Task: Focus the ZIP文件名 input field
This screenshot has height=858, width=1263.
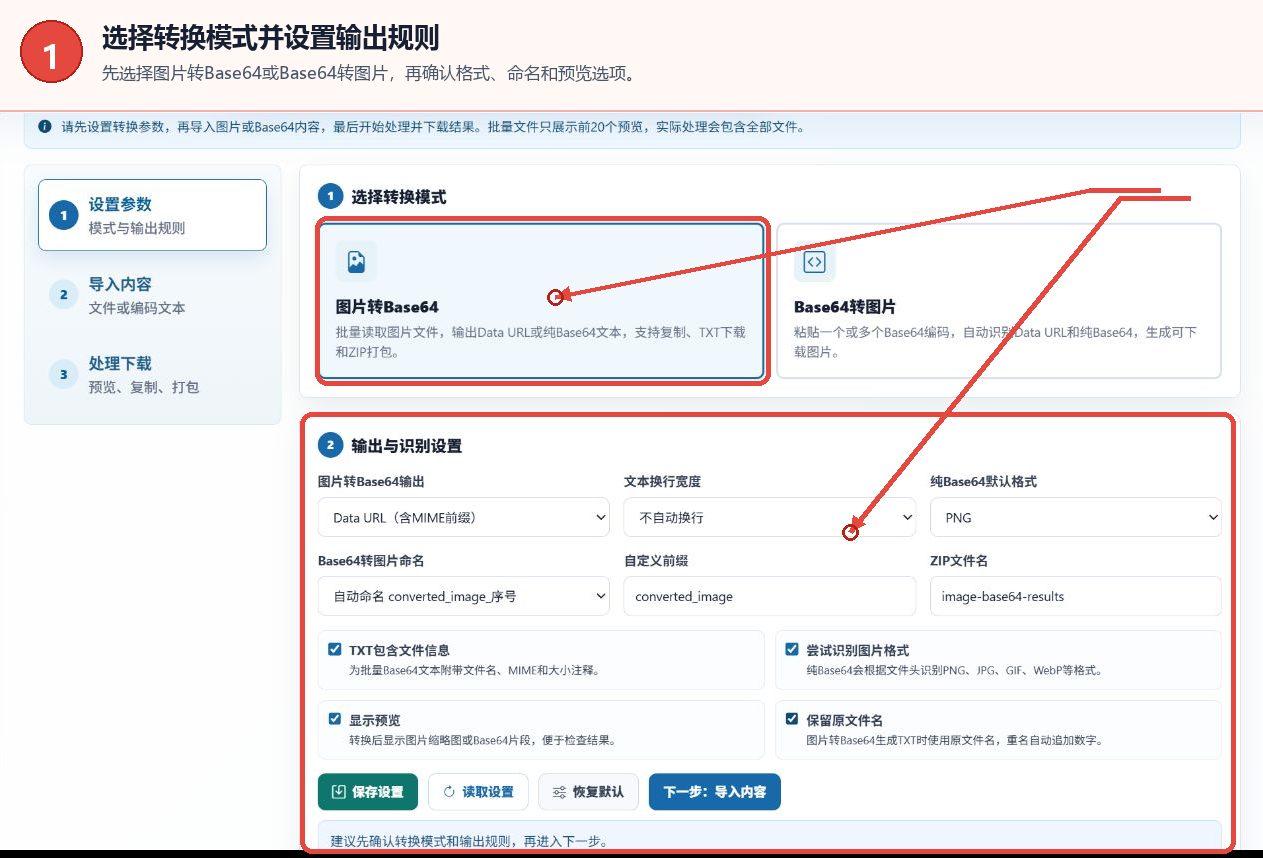Action: tap(1076, 596)
